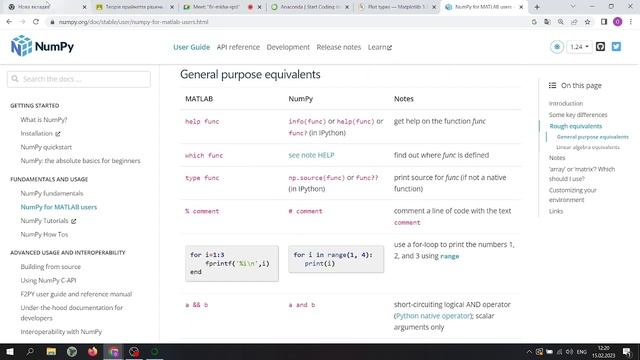Open F2PY user guide and reference manual

coord(76,294)
